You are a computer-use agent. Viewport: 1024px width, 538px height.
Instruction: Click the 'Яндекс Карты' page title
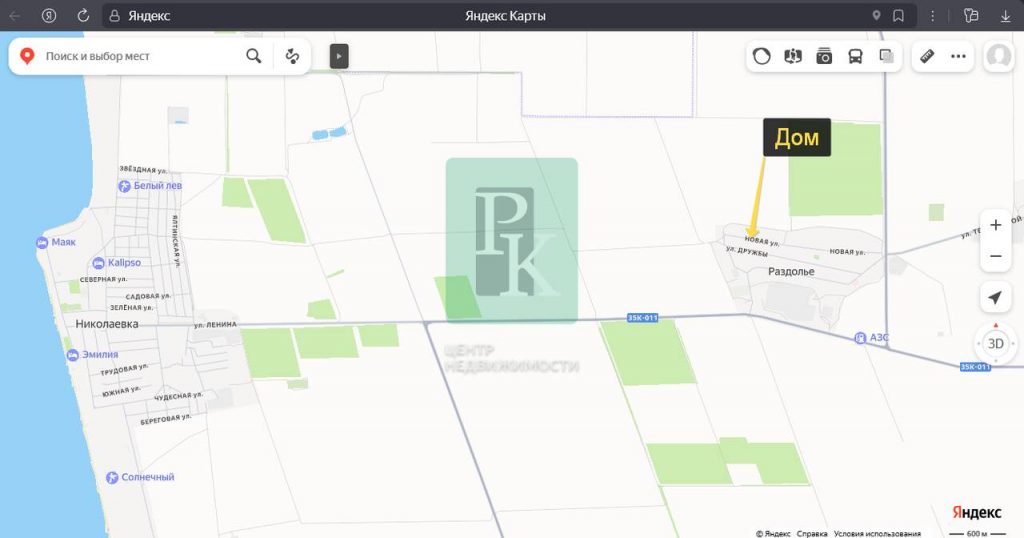[x=505, y=16]
